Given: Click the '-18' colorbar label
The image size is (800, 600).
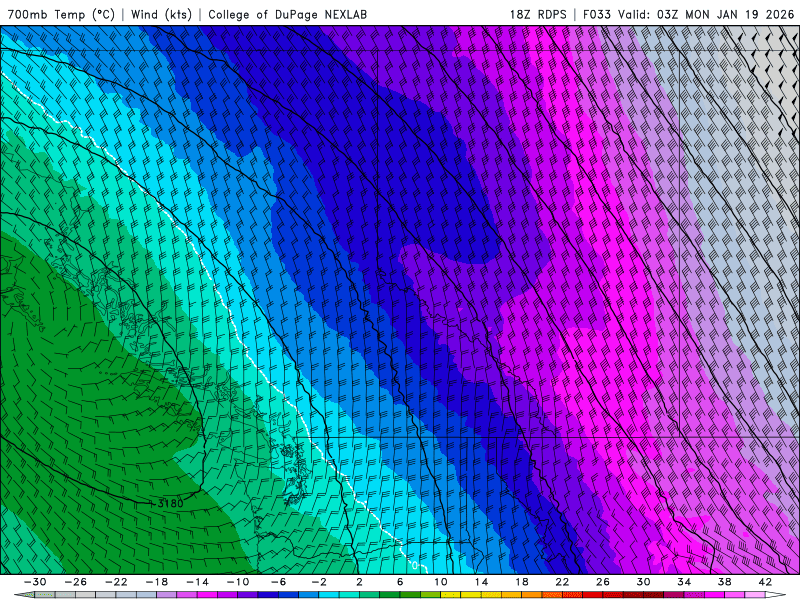Looking at the screenshot, I should click(157, 582).
